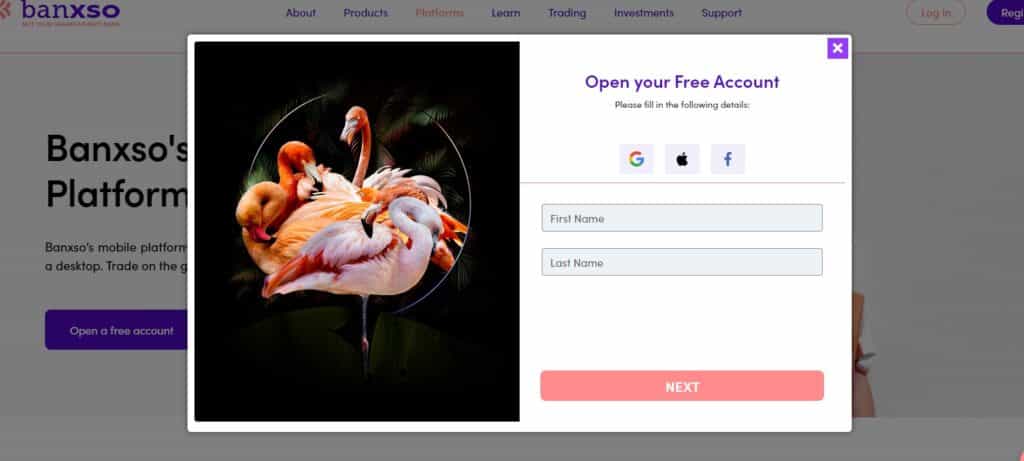Viewport: 1024px width, 461px height.
Task: Open the Platforms menu item
Action: click(x=440, y=13)
